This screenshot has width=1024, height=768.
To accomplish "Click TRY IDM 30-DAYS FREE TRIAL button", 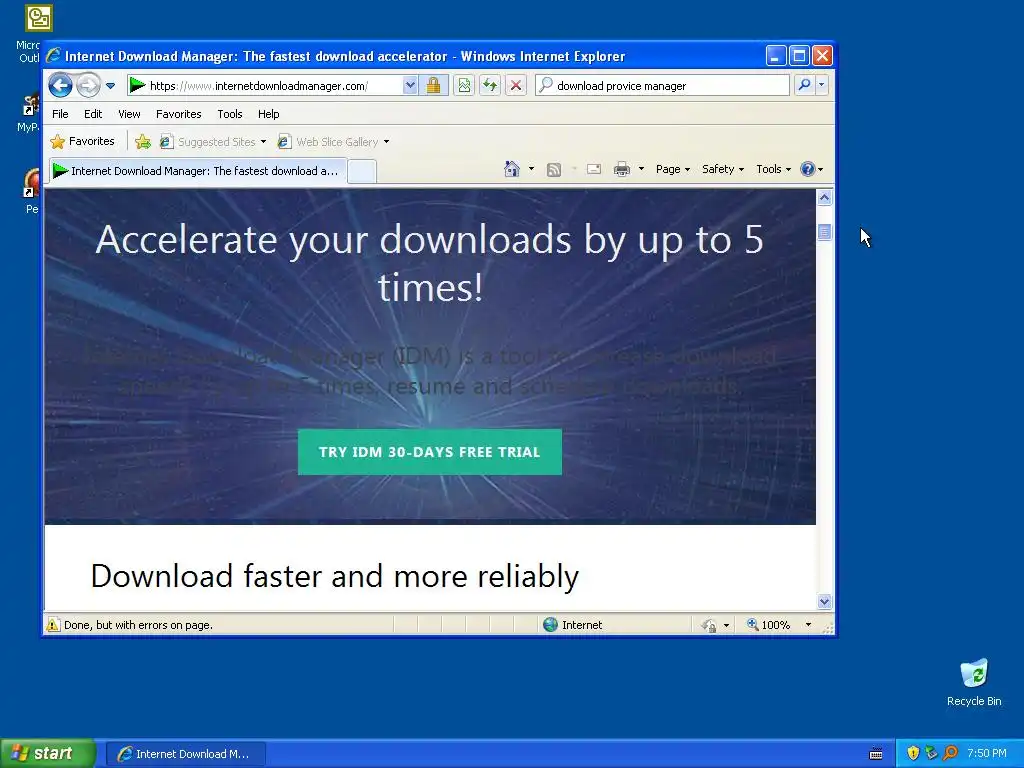I will [x=430, y=452].
